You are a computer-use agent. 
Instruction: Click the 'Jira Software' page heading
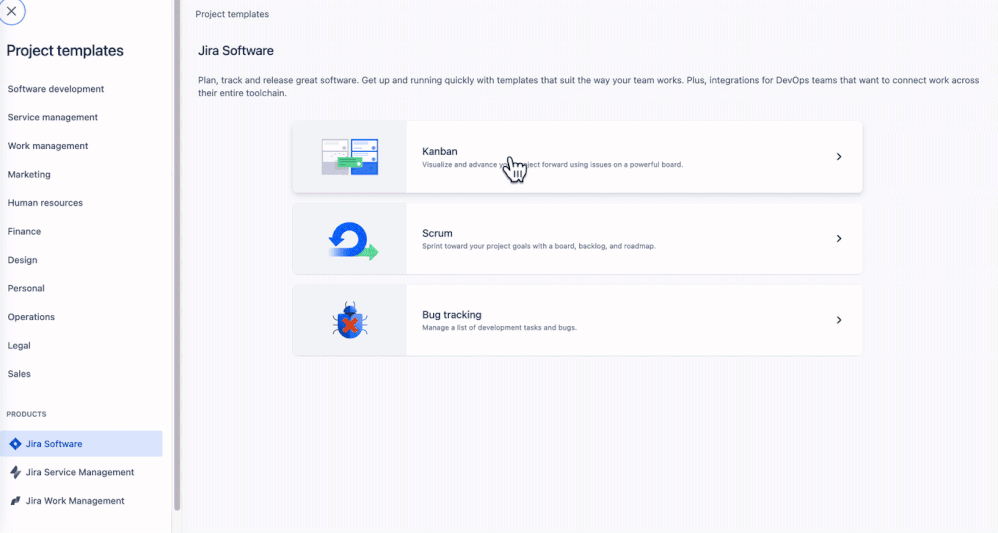pos(236,51)
